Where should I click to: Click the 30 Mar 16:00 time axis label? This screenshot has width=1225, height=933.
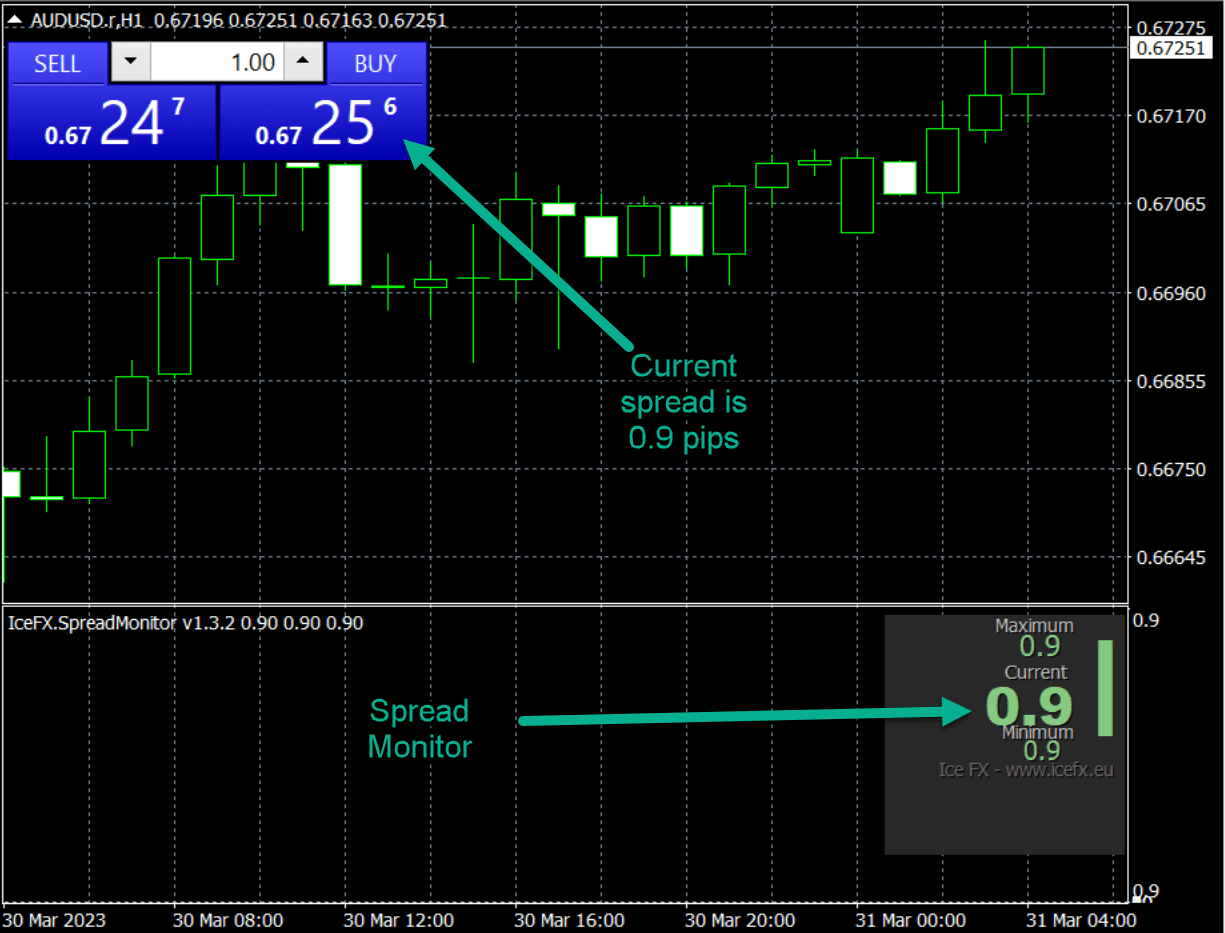coord(569,919)
